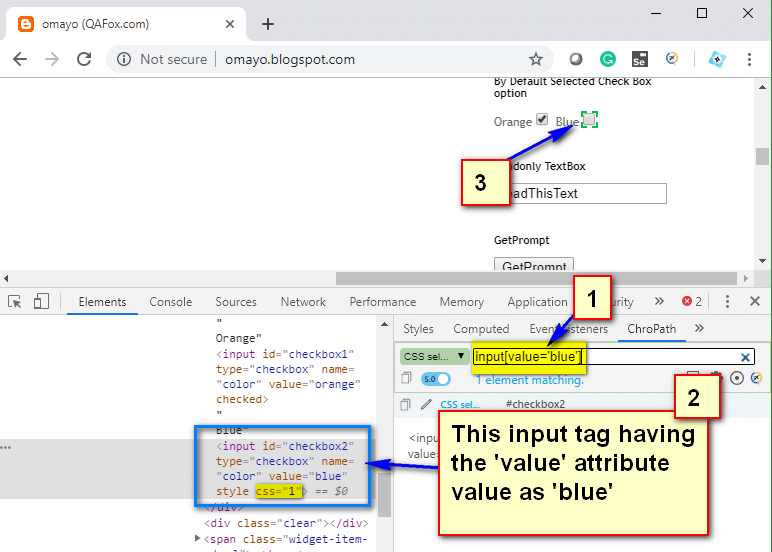Open DevTools customize menu
This screenshot has width=772, height=552.
(x=727, y=301)
